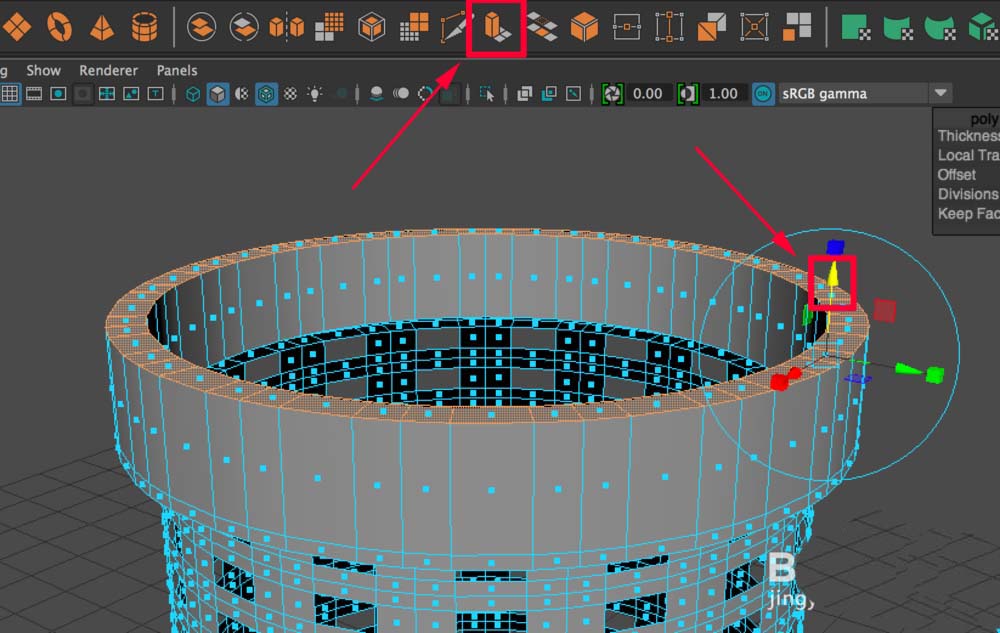Click the Reduce grid-to-squares shelf icon

tap(414, 27)
